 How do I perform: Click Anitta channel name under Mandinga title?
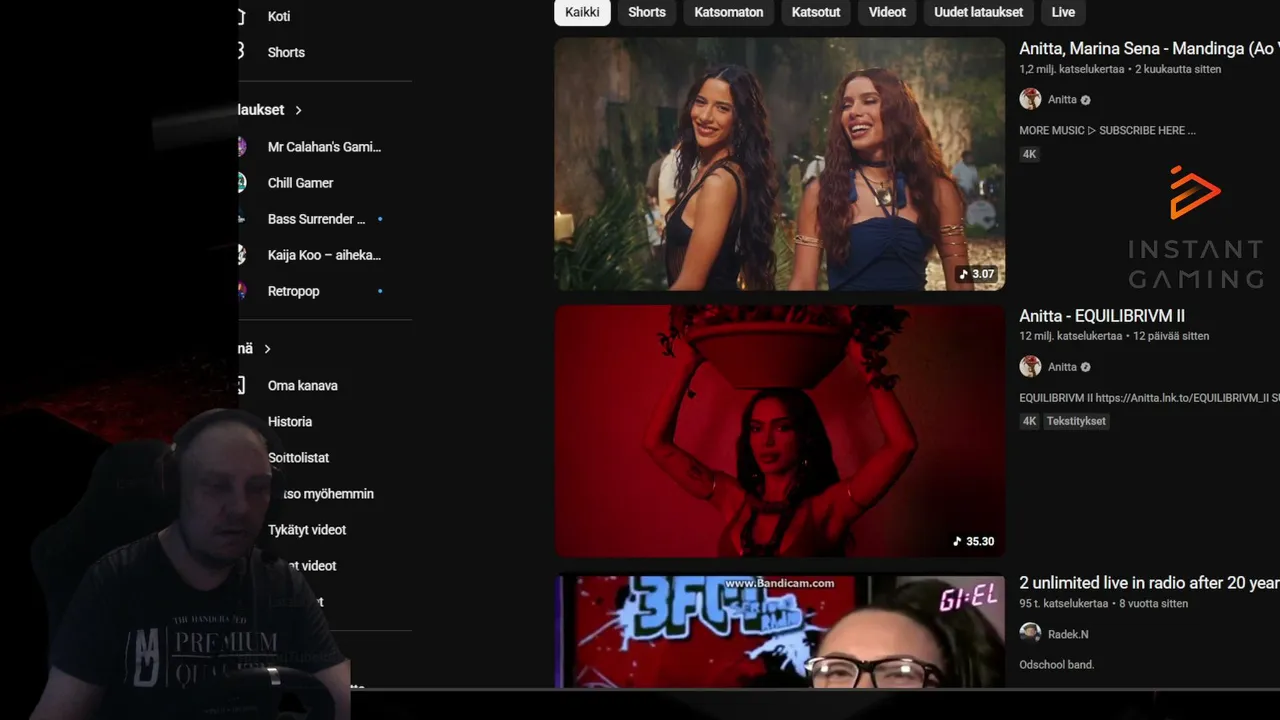point(1062,100)
